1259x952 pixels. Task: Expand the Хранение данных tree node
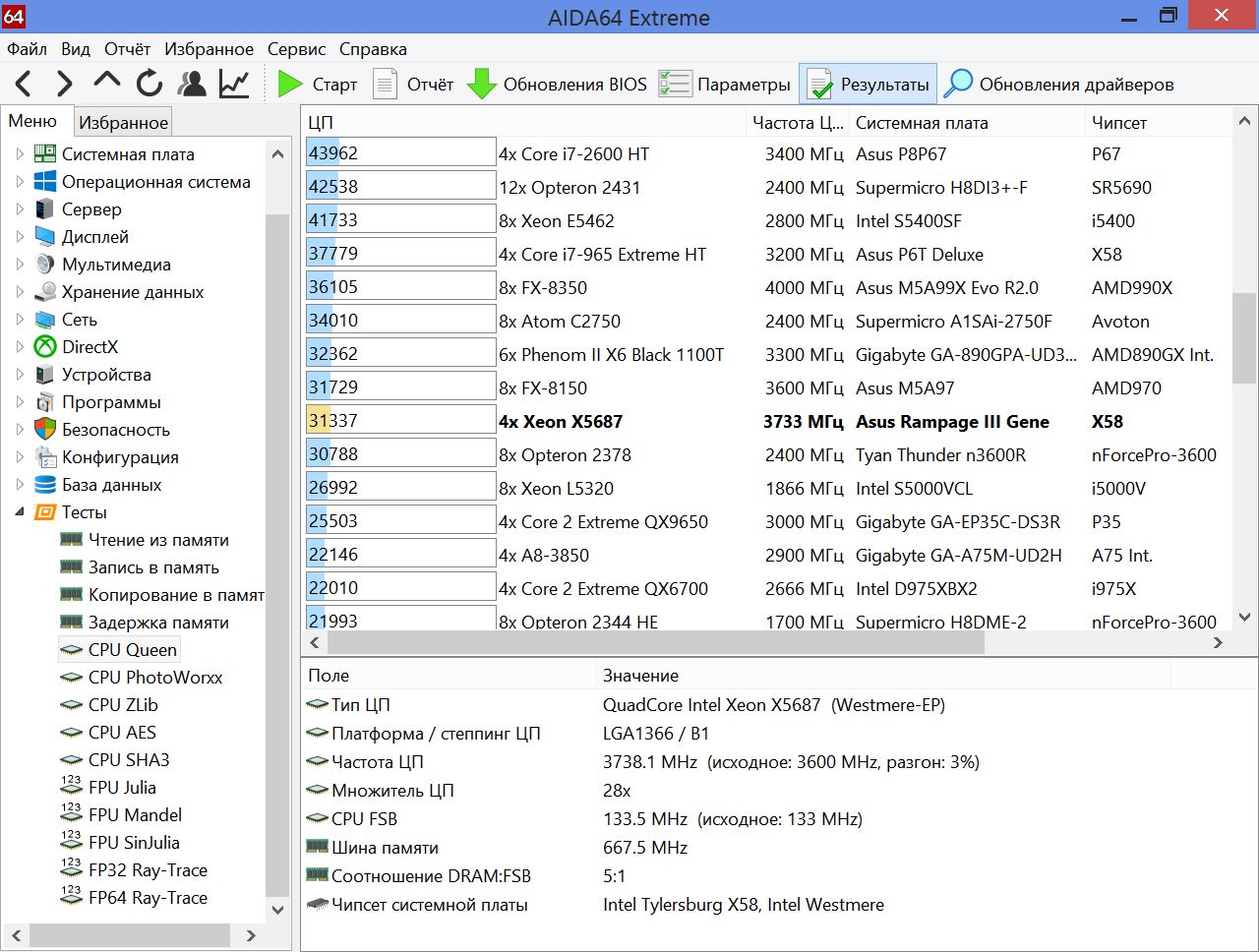click(20, 292)
